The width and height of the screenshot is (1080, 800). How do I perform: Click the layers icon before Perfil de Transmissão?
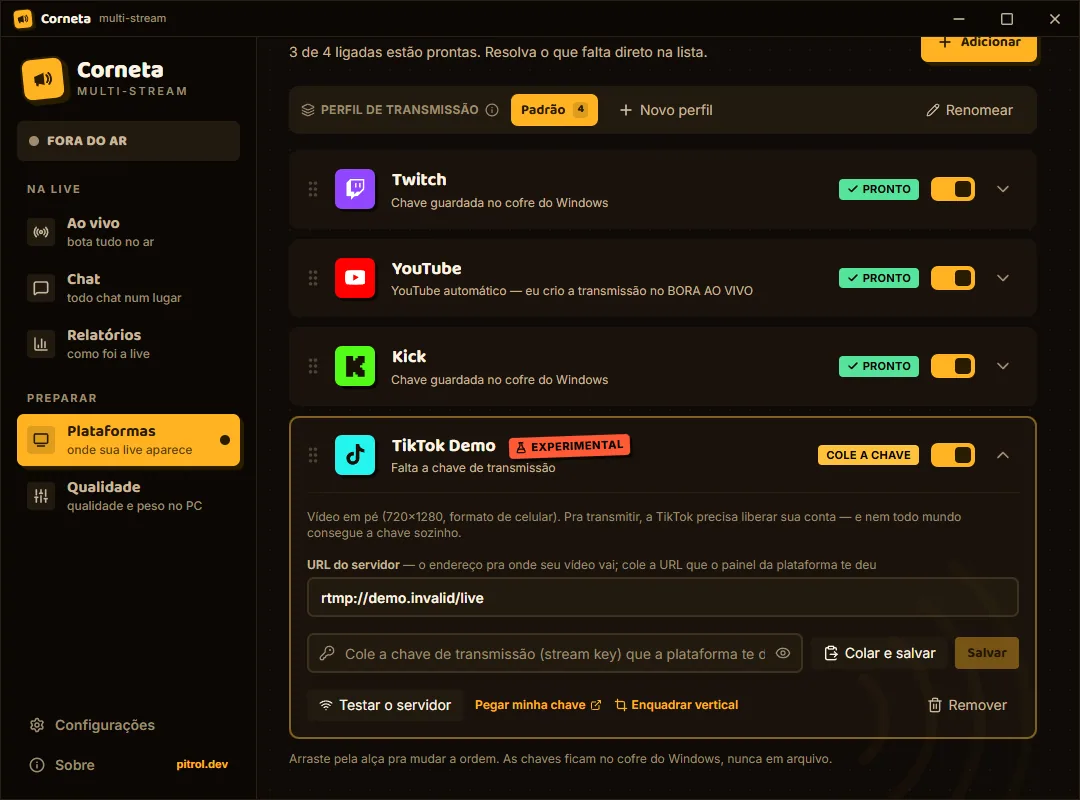point(308,110)
